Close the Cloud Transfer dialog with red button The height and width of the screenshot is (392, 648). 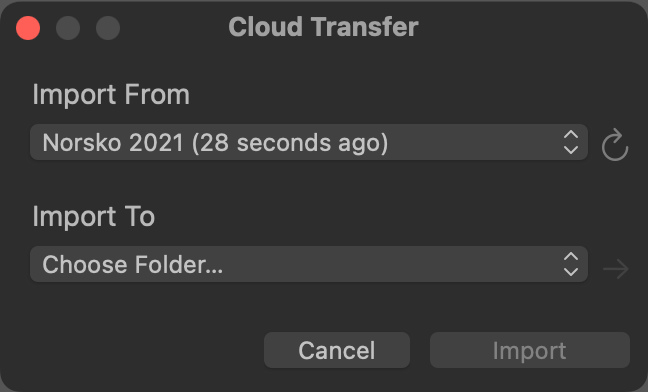click(x=28, y=28)
